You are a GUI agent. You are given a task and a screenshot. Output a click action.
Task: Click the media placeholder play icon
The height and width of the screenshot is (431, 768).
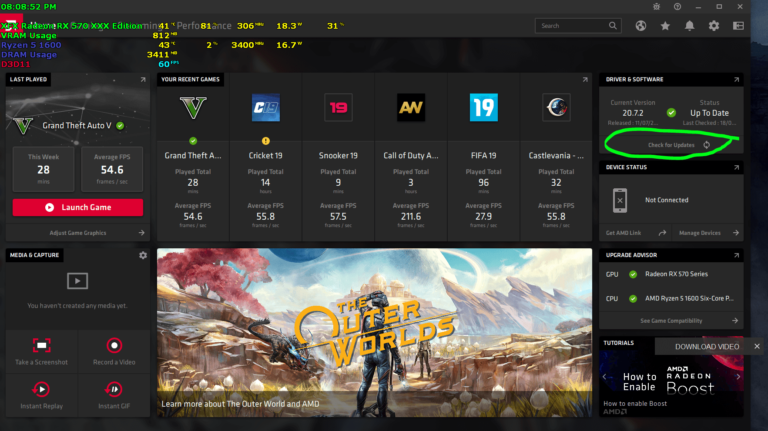[x=77, y=281]
